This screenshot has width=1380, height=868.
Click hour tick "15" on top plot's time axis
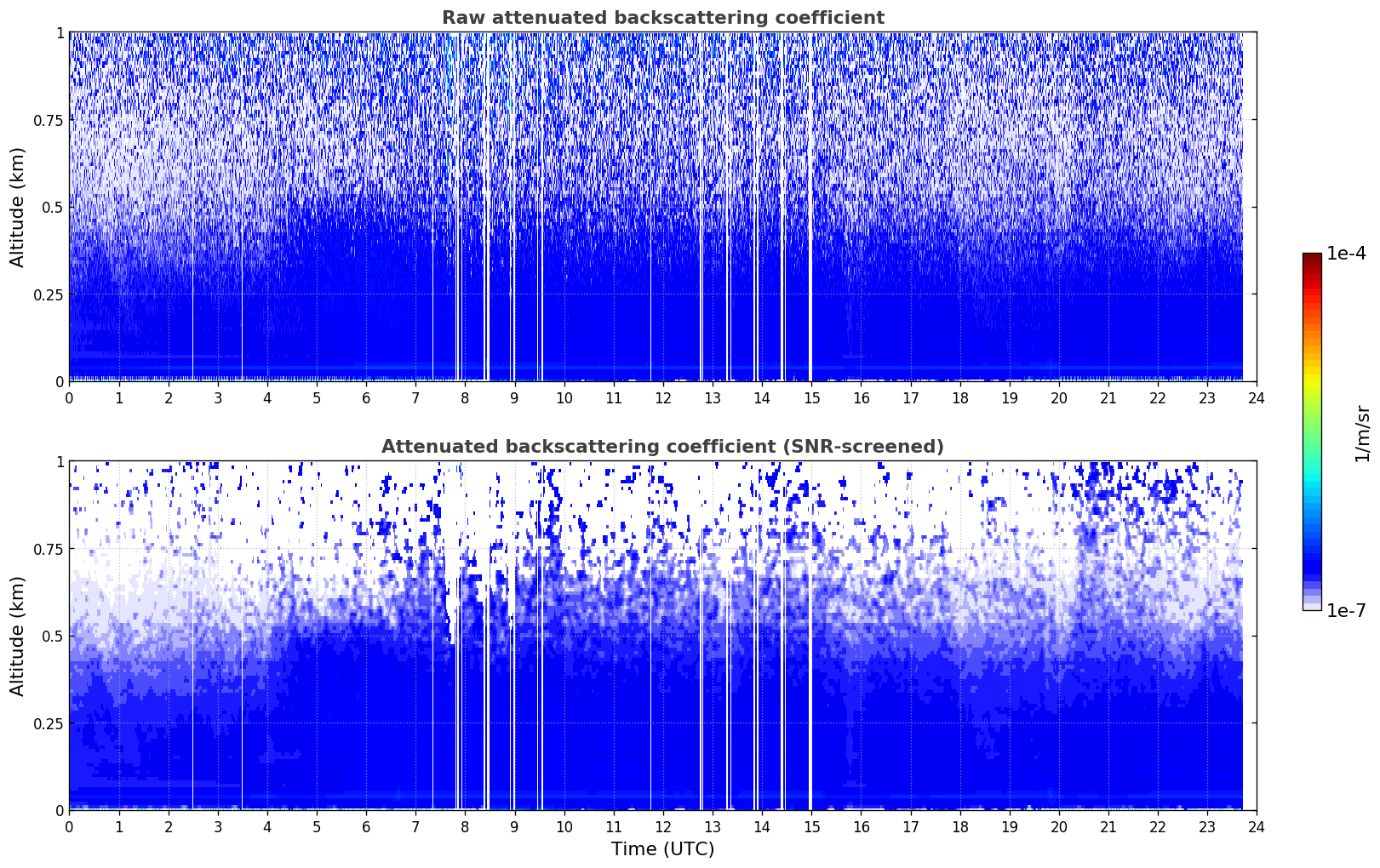coord(811,397)
